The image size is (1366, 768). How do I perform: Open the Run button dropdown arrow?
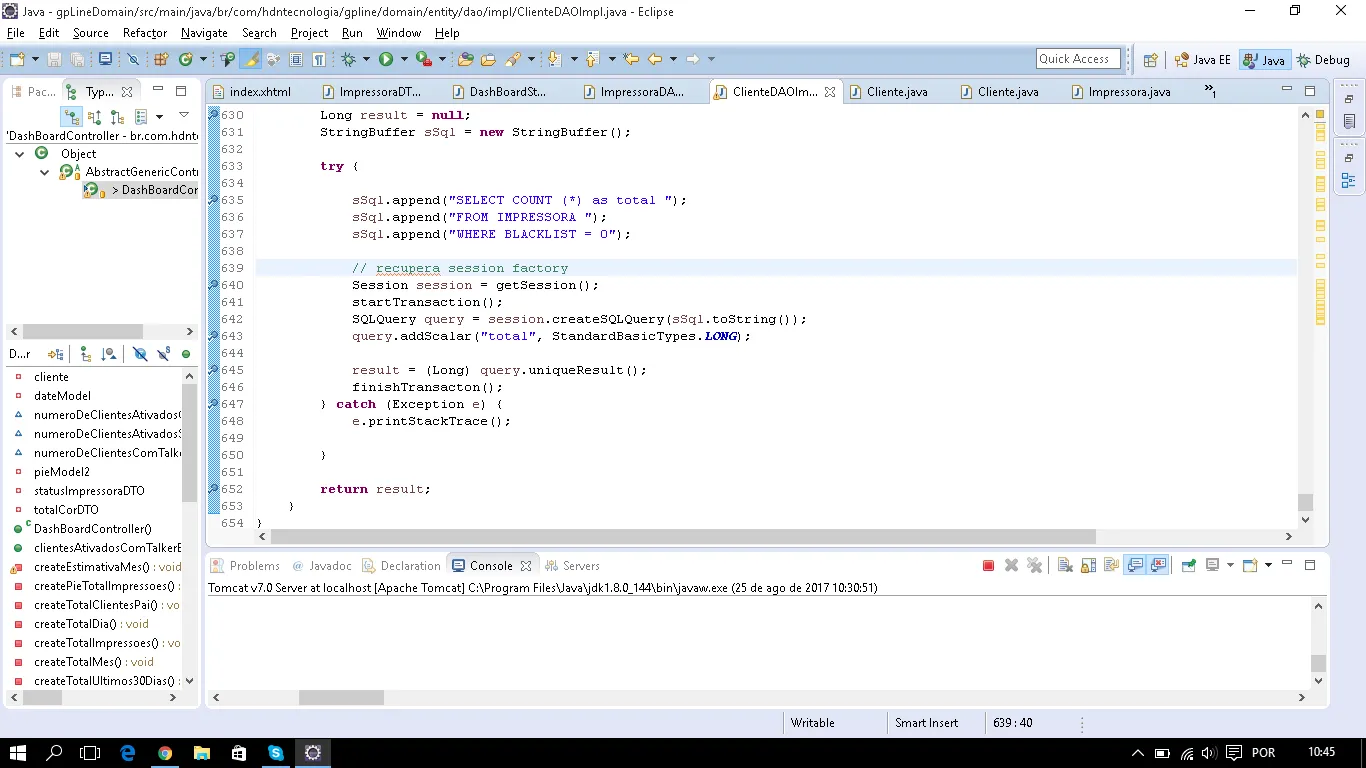[x=403, y=60]
